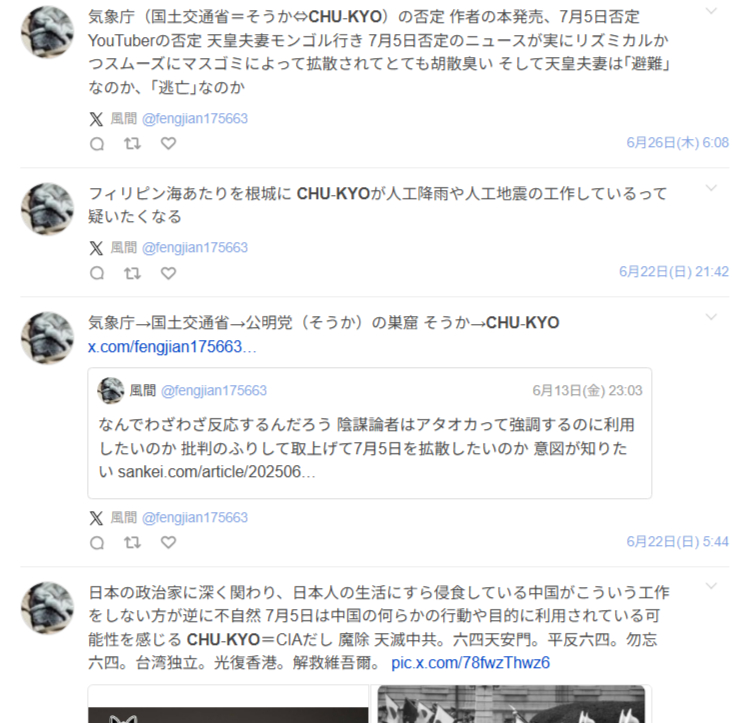The height and width of the screenshot is (723, 732).
Task: Open the quoted tweet from 6月13日(金) 23:03
Action: pos(370,433)
